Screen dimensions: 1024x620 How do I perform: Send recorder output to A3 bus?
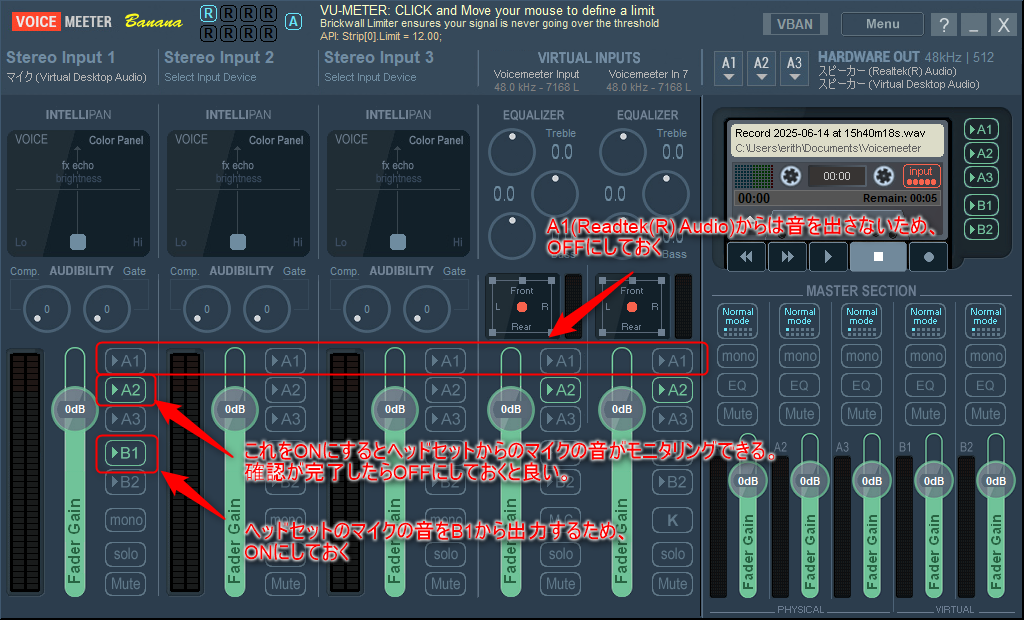tap(981, 177)
